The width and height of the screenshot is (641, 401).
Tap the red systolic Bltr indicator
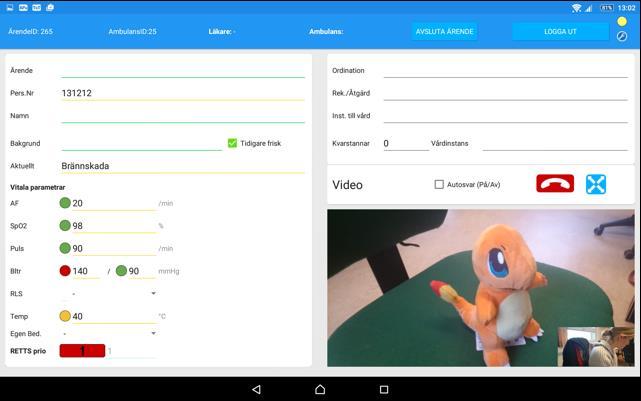pyautogui.click(x=65, y=271)
